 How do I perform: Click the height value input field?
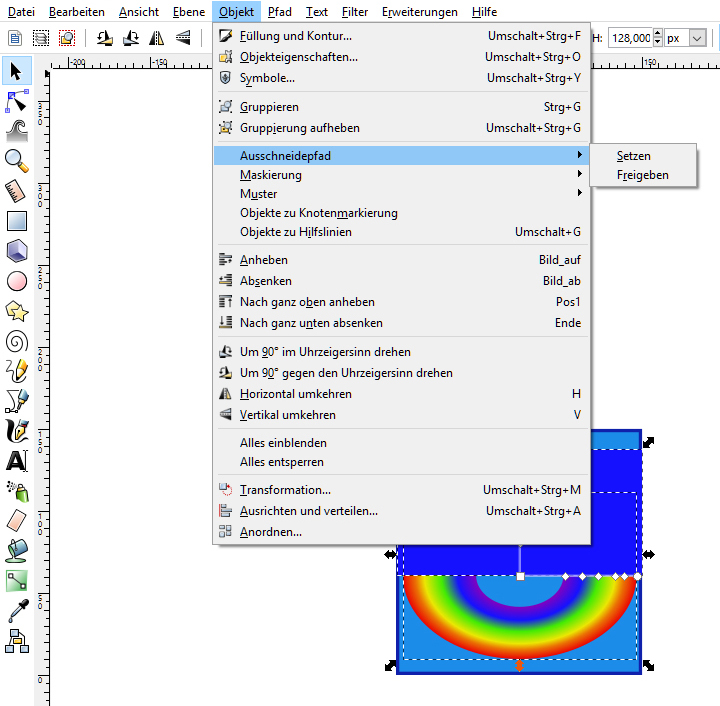tap(629, 37)
